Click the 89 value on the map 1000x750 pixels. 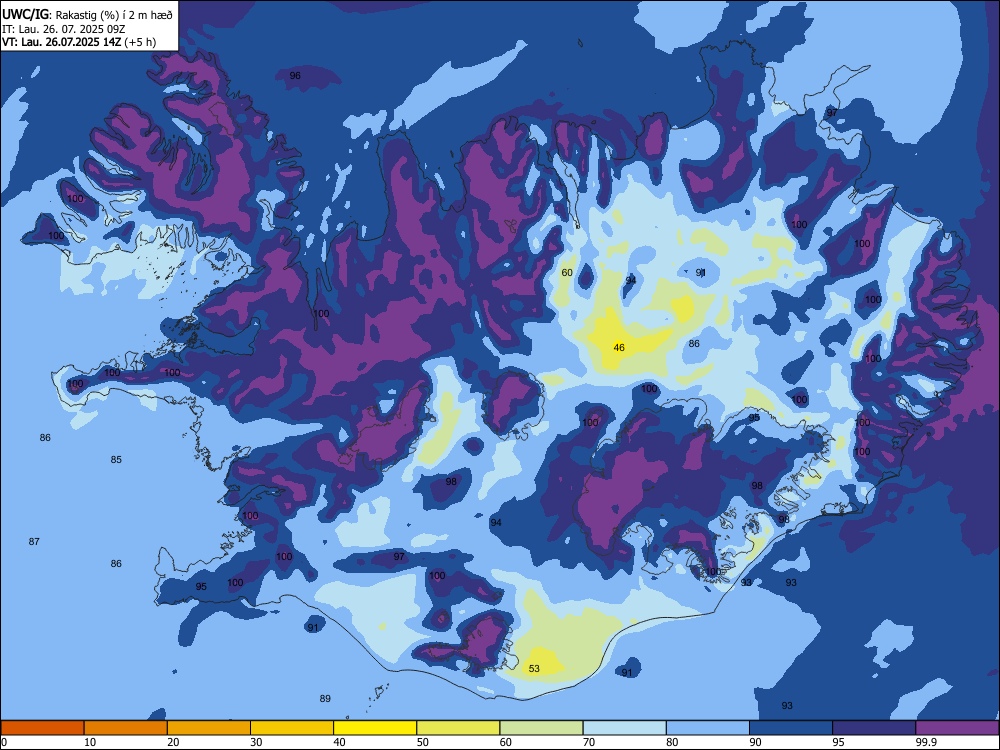[x=325, y=698]
